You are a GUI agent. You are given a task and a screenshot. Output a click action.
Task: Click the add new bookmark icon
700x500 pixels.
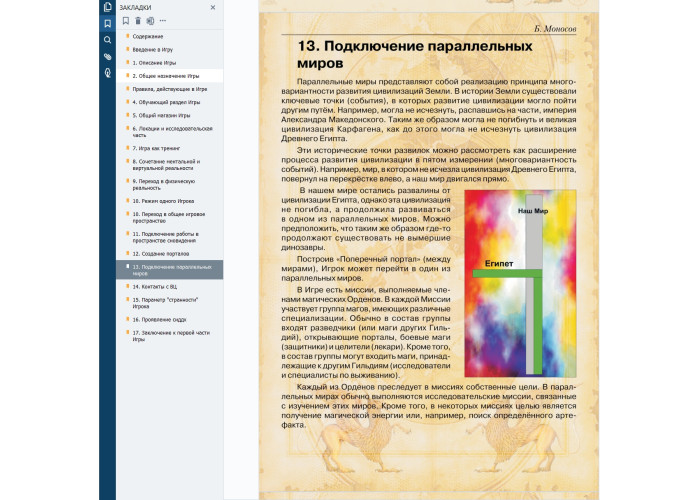(126, 20)
